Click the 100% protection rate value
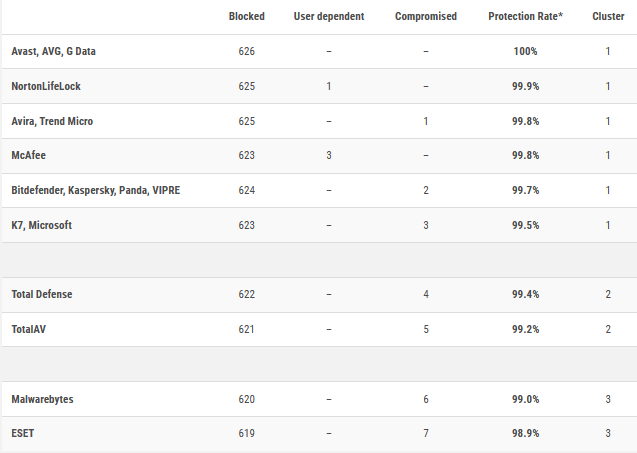 pyautogui.click(x=526, y=52)
